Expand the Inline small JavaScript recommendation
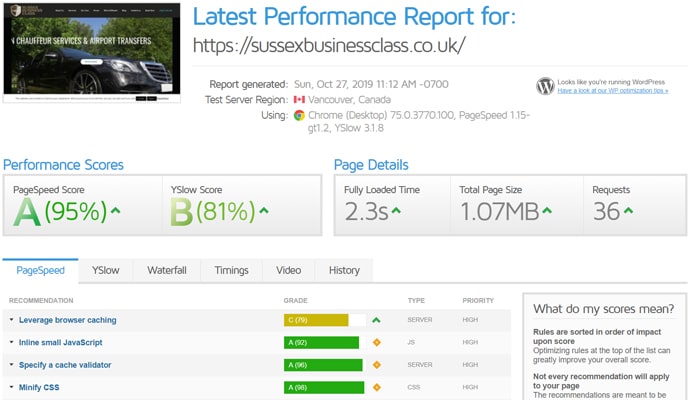Viewport: 700px width, 400px height. (x=64, y=343)
